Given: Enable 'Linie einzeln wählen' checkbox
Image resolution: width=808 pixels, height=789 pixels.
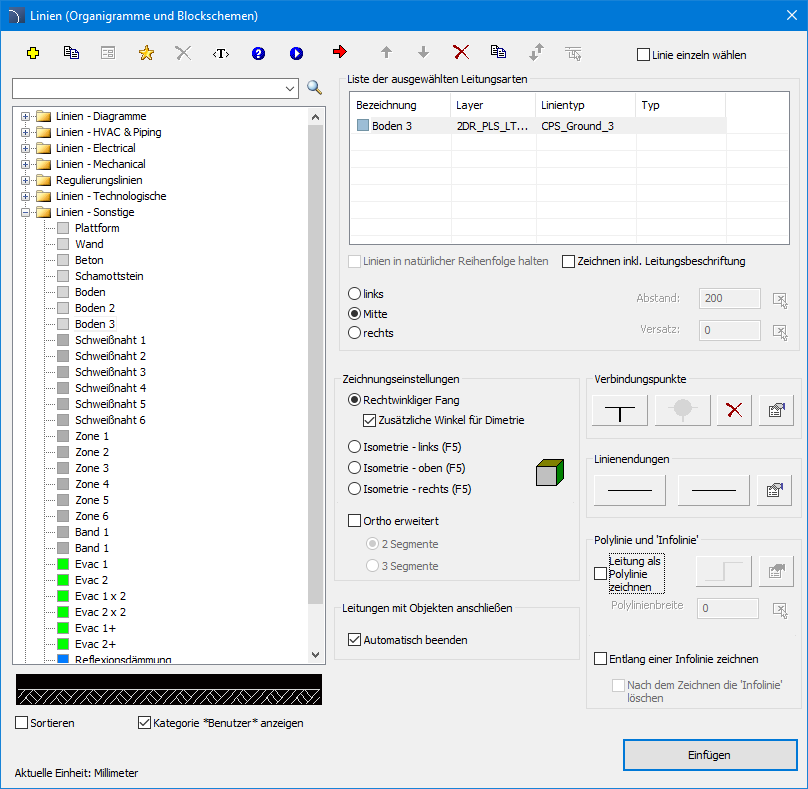Looking at the screenshot, I should coord(643,55).
